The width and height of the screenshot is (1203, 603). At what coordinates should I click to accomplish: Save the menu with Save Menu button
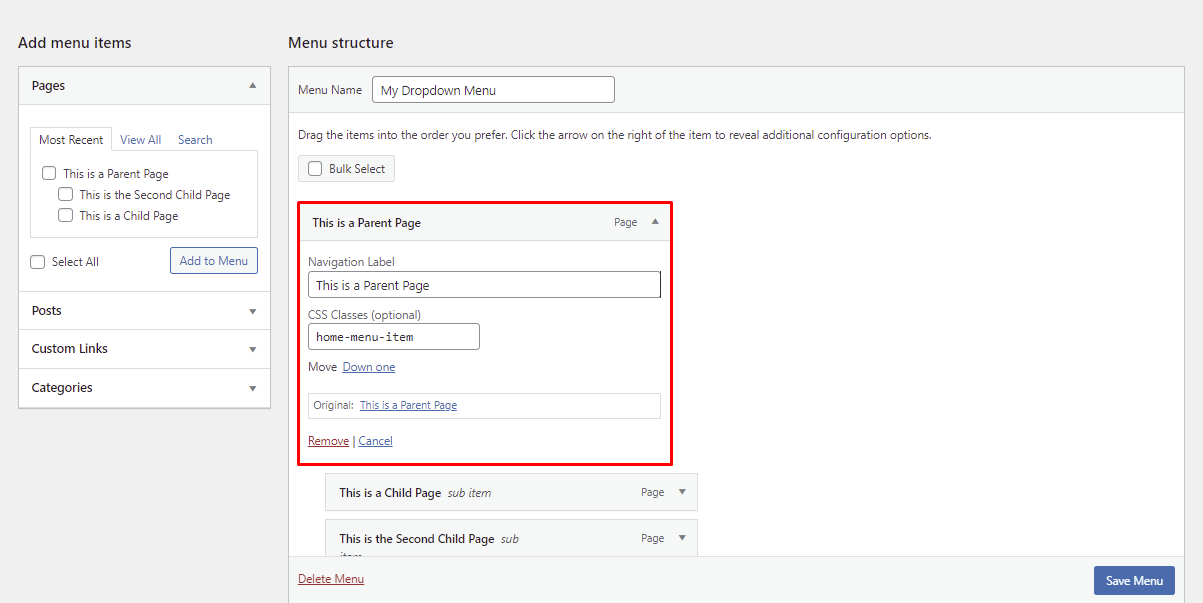coord(1134,580)
